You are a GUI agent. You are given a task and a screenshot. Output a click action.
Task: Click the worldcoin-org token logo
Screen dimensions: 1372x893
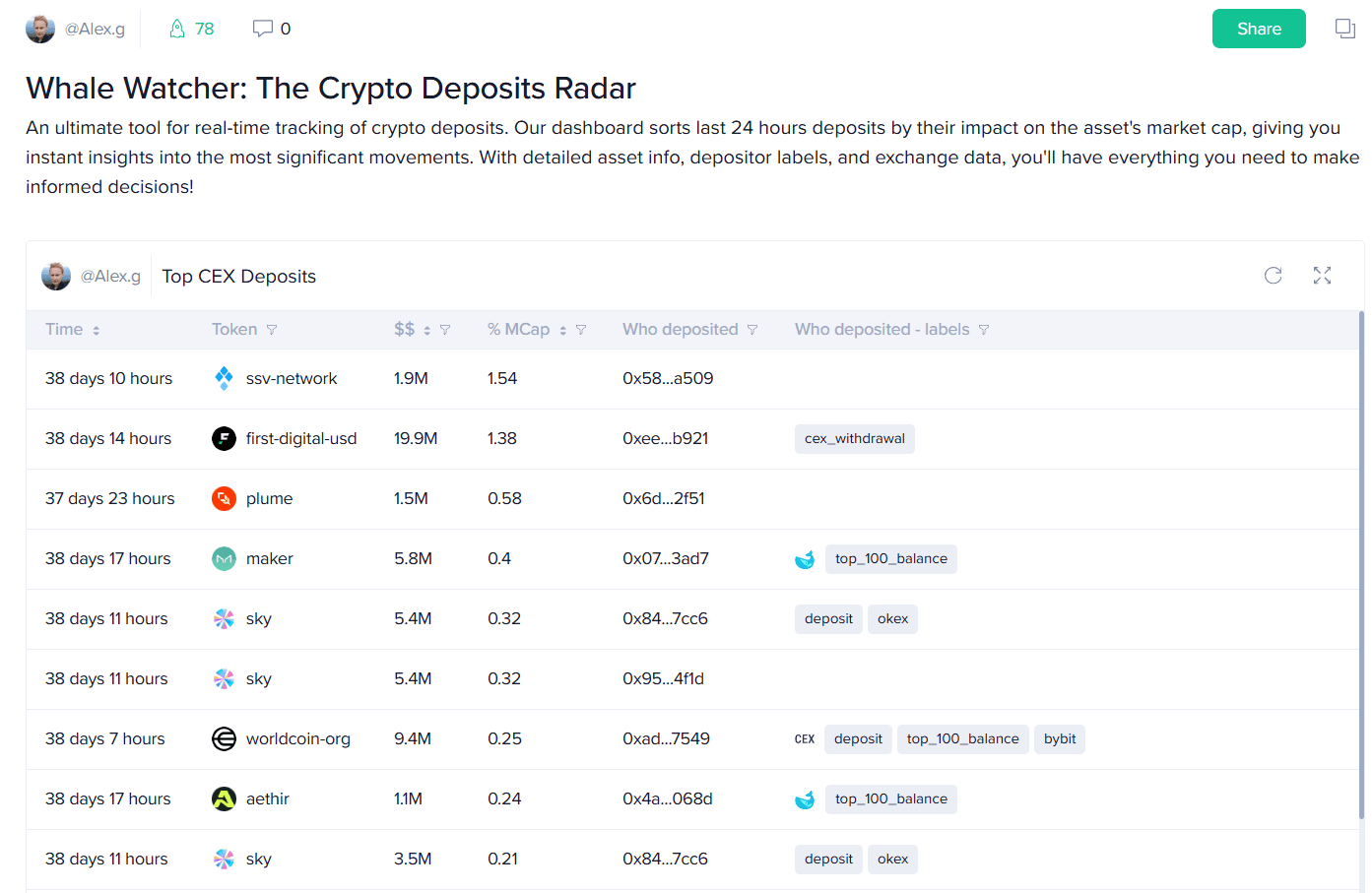pyautogui.click(x=224, y=738)
